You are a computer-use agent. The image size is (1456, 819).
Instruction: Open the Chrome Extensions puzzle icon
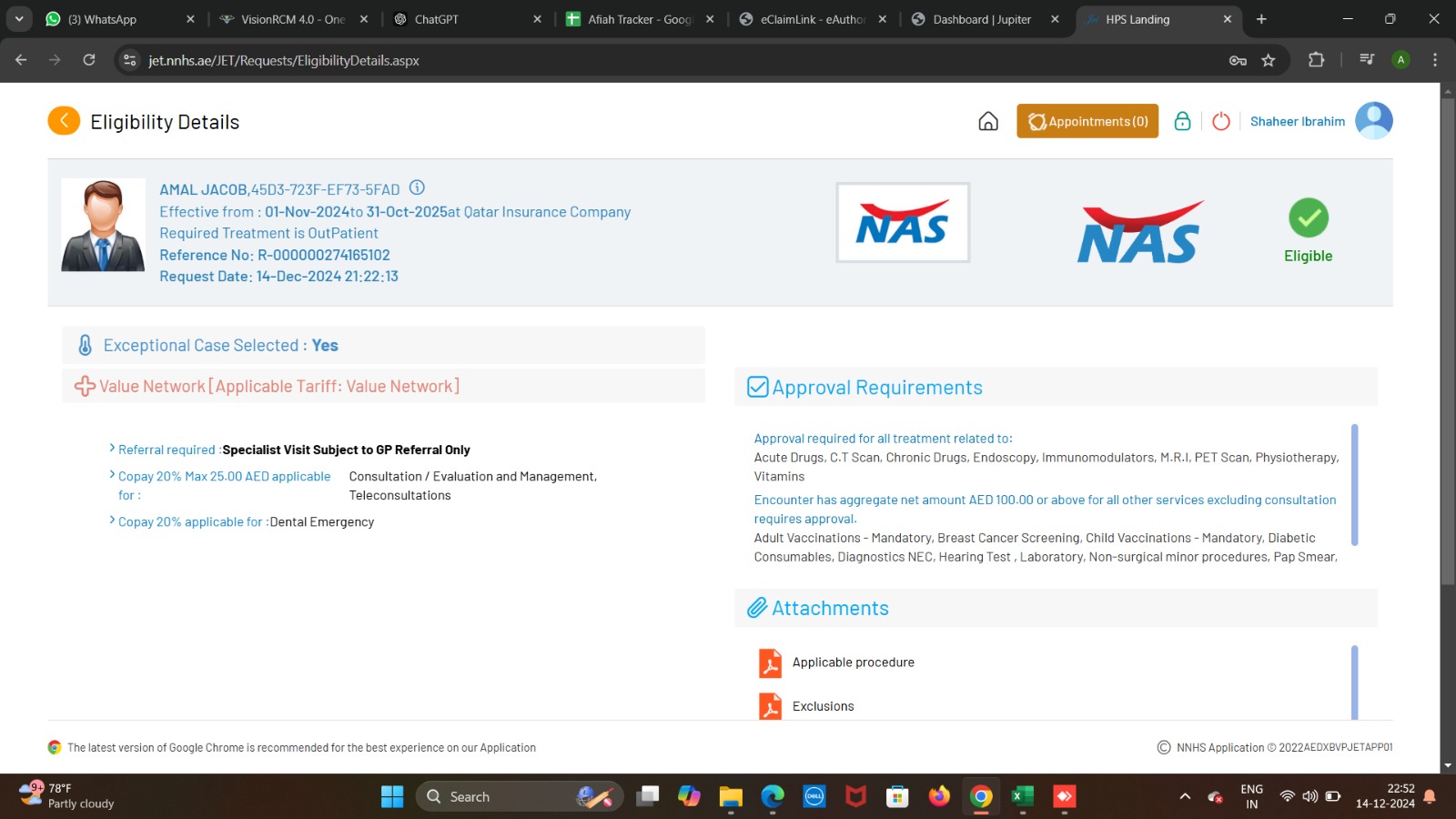click(x=1316, y=60)
